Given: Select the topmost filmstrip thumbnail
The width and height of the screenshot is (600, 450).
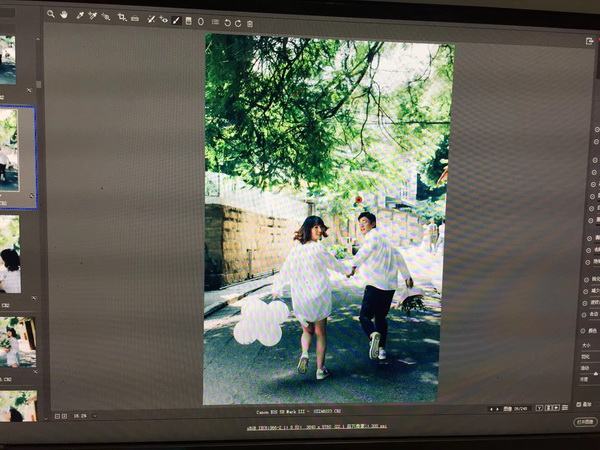Looking at the screenshot, I should [8, 60].
